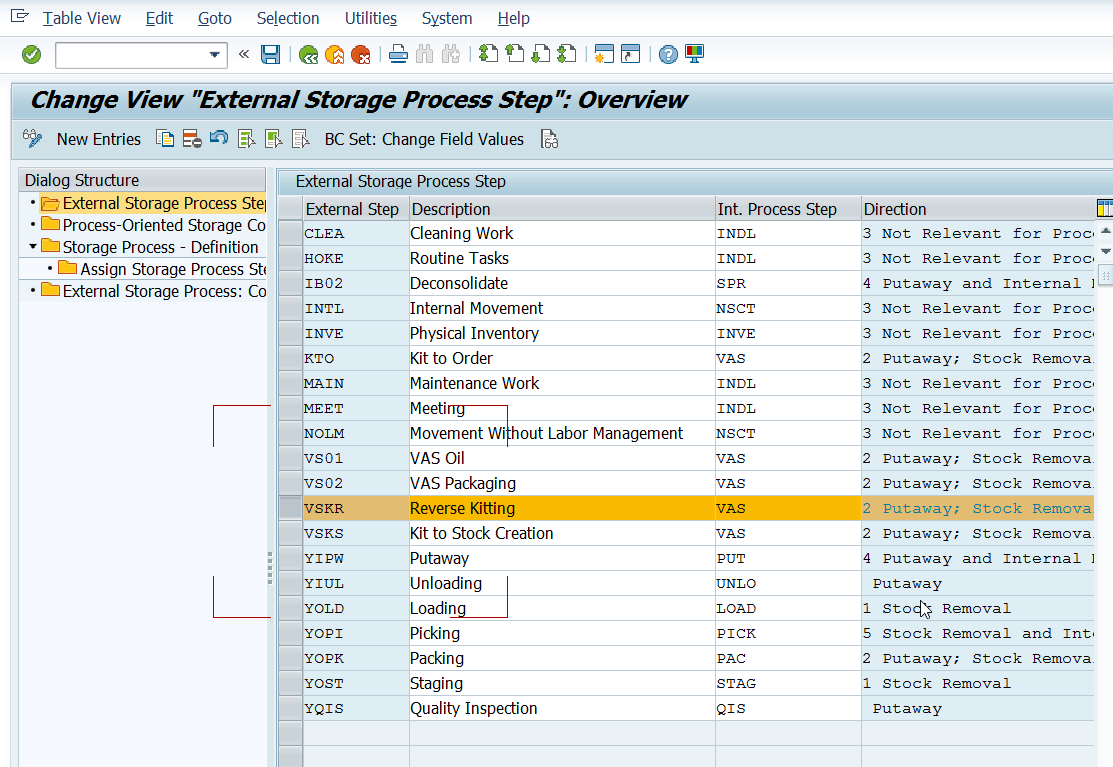The width and height of the screenshot is (1113, 767).
Task: Click the display BC Set glasses icon
Action: (549, 139)
